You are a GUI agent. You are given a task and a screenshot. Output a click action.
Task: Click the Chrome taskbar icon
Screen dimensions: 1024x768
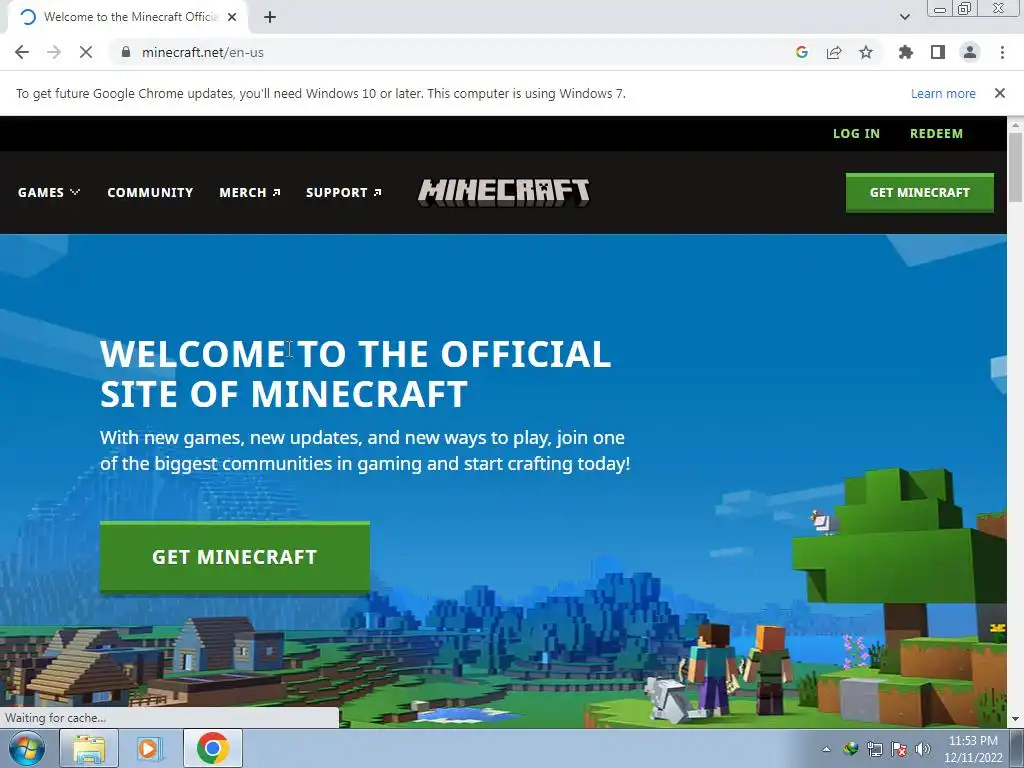pyautogui.click(x=213, y=748)
